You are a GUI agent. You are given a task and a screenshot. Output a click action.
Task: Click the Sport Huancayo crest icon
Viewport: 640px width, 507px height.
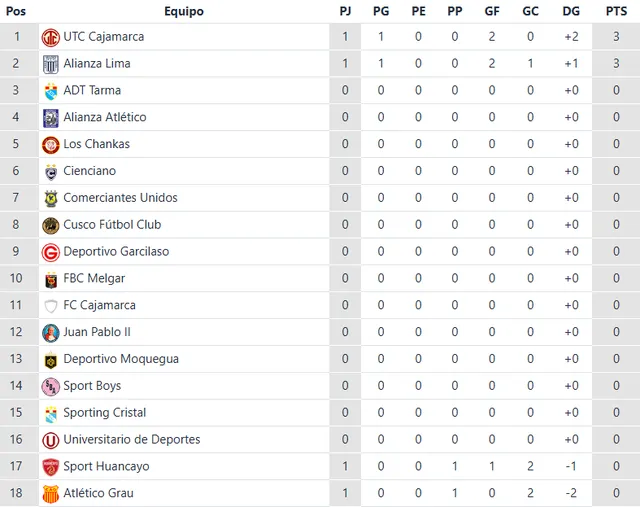pos(51,467)
